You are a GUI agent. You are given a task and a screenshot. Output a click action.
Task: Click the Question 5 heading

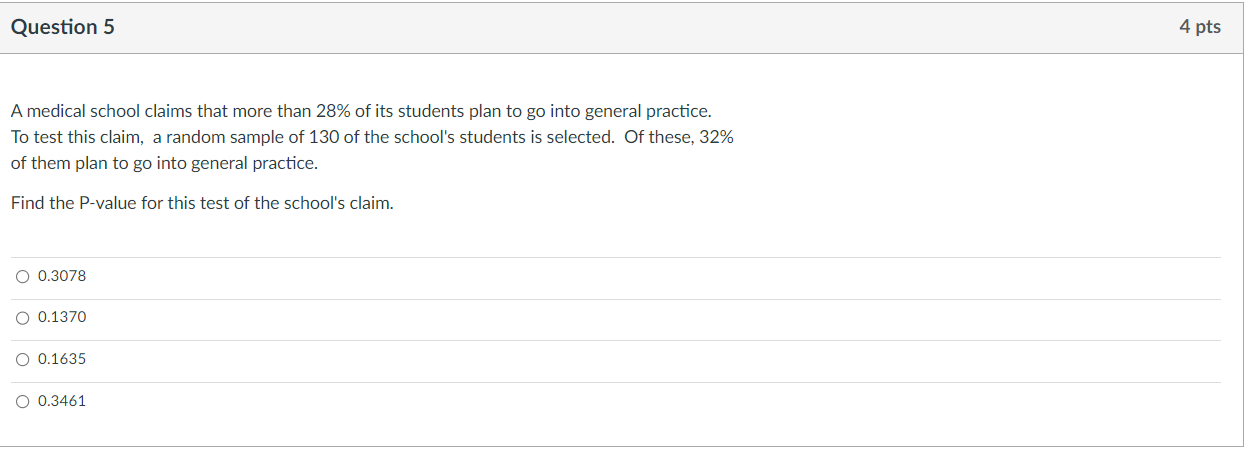click(63, 28)
